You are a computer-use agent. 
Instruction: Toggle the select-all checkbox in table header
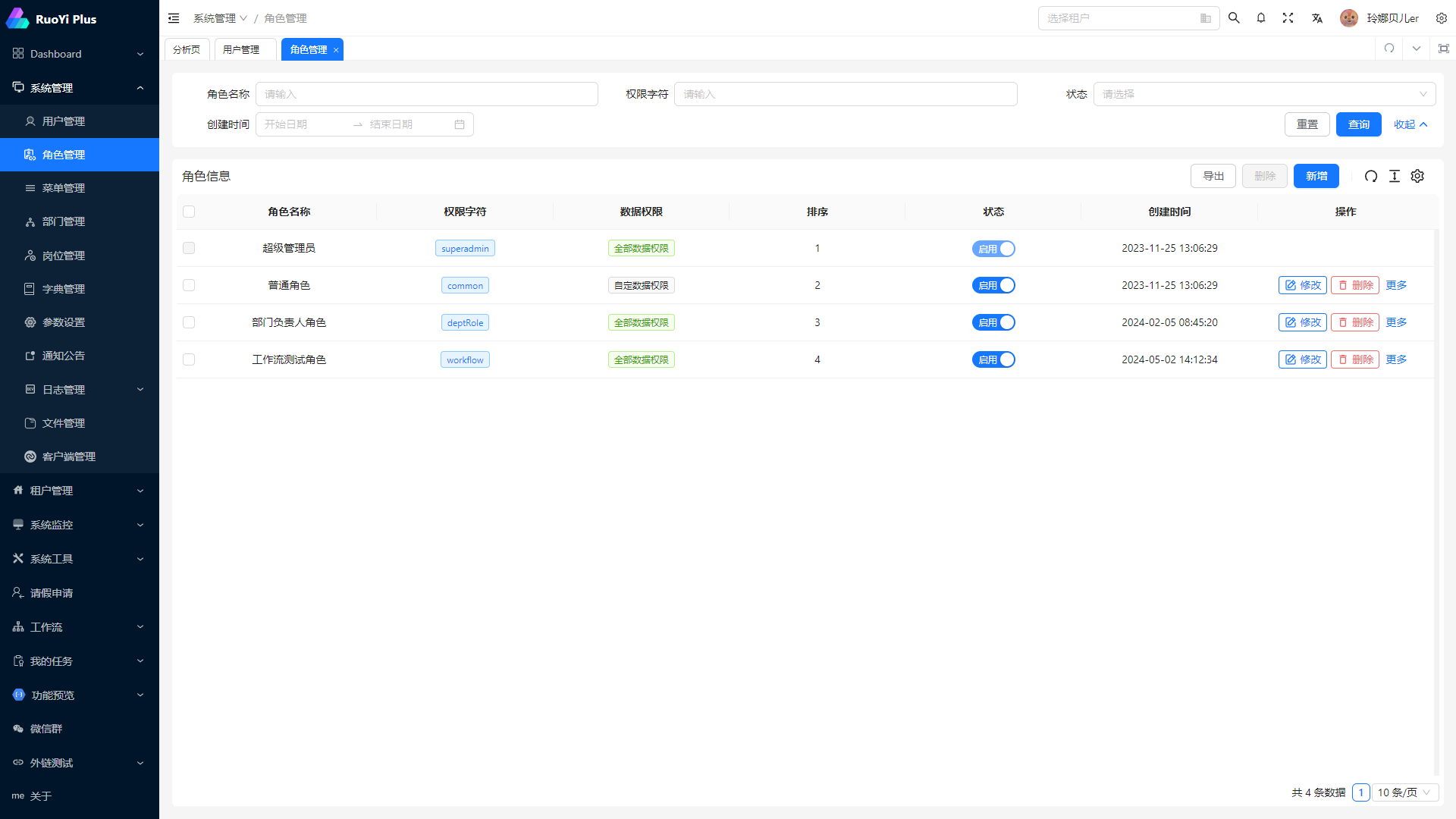point(189,212)
